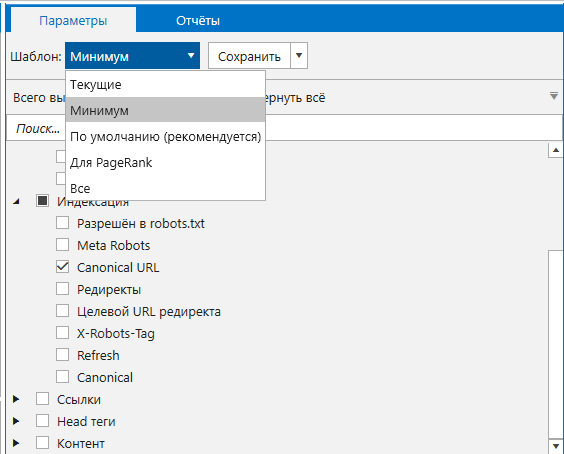The height and width of the screenshot is (454, 564).
Task: Uncheck the Canonical URL checkbox
Action: click(63, 267)
